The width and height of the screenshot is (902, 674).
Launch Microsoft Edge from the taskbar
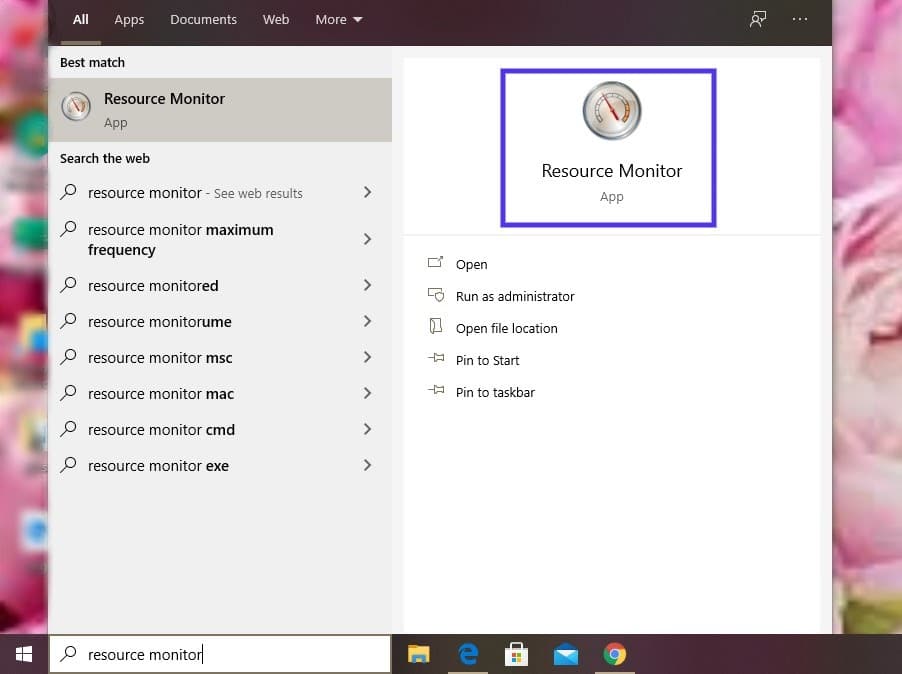(x=467, y=654)
